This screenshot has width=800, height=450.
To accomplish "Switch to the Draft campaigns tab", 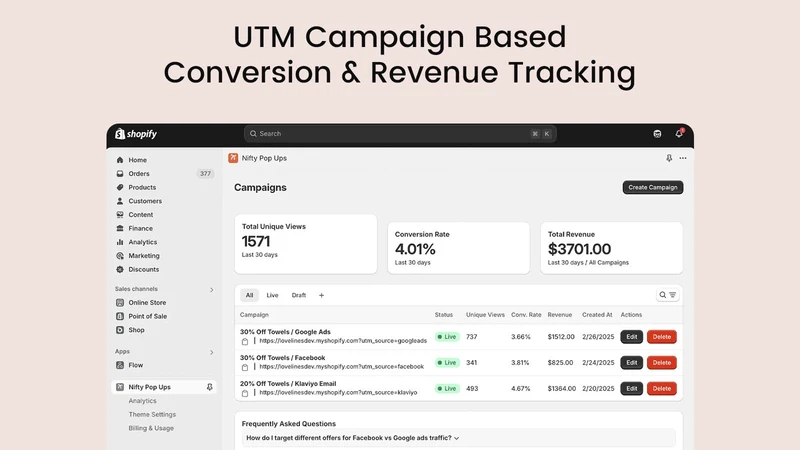I will click(x=298, y=295).
